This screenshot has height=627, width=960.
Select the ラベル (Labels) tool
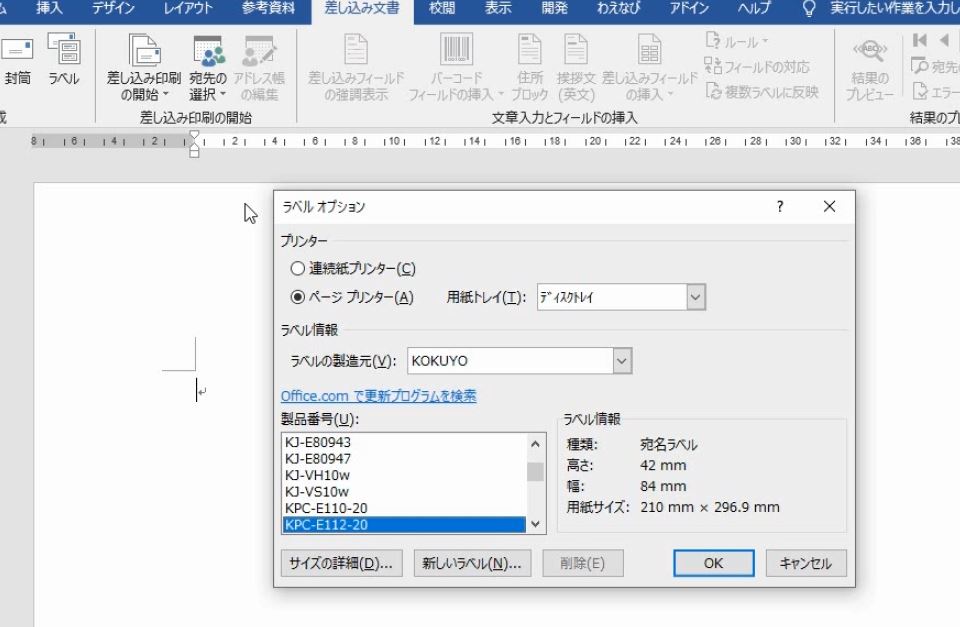(x=63, y=62)
